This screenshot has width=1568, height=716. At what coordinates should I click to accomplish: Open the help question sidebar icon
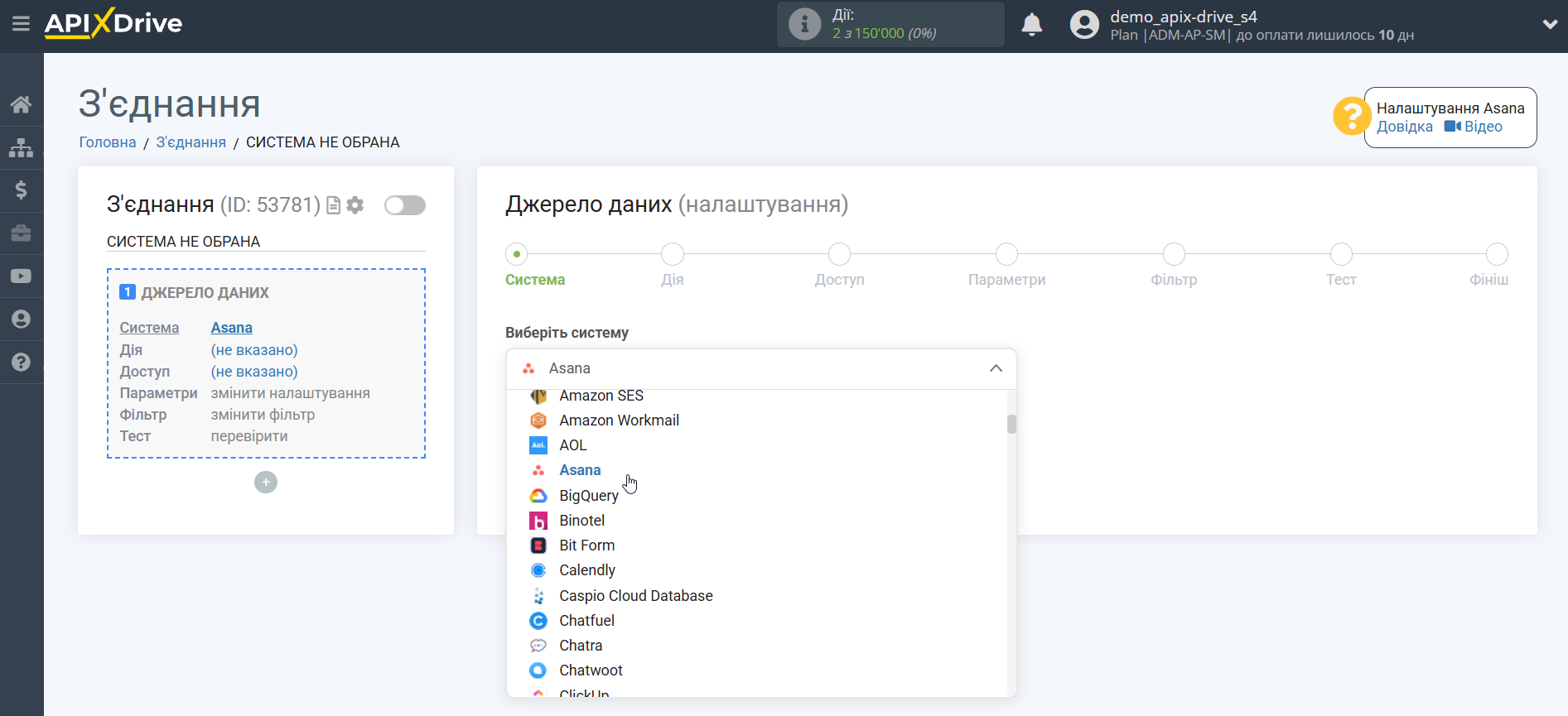[x=22, y=363]
